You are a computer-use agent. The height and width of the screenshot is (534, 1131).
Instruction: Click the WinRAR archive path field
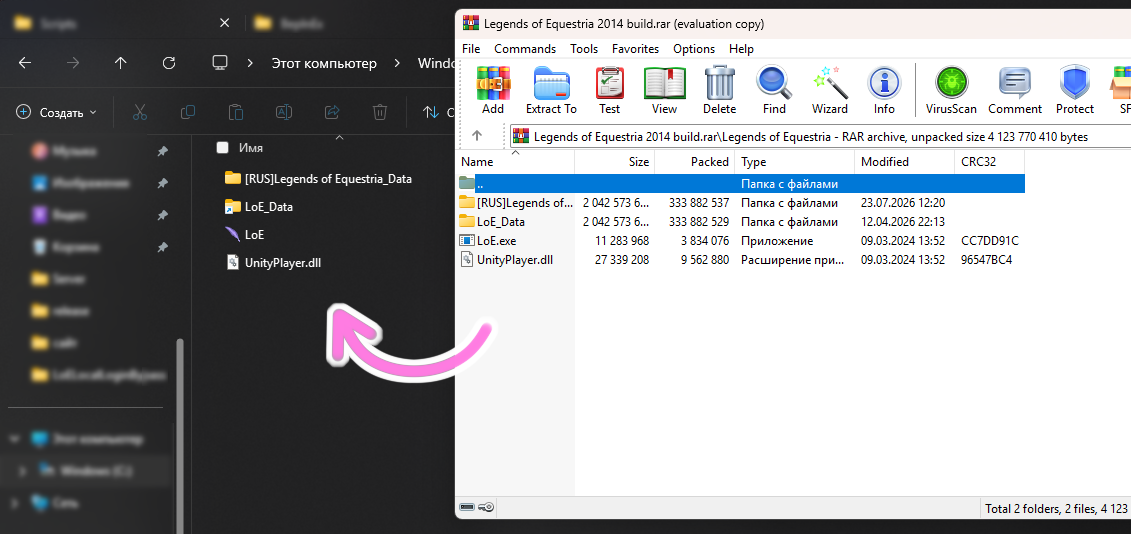point(820,136)
